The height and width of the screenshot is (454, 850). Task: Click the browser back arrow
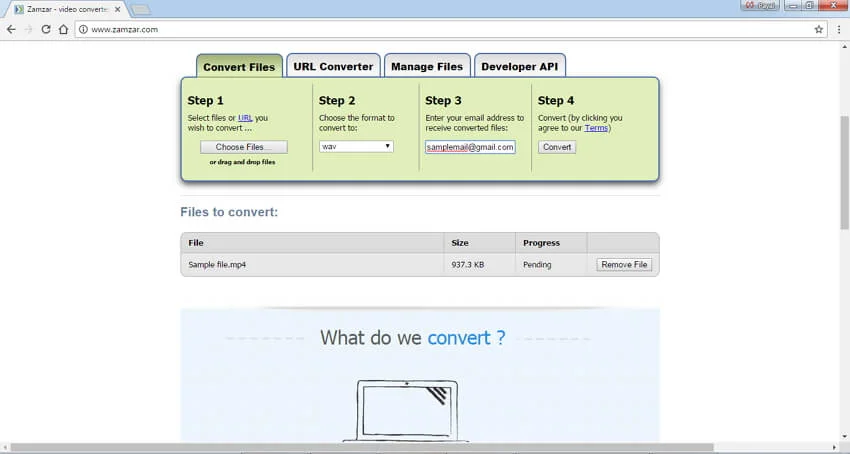11,29
